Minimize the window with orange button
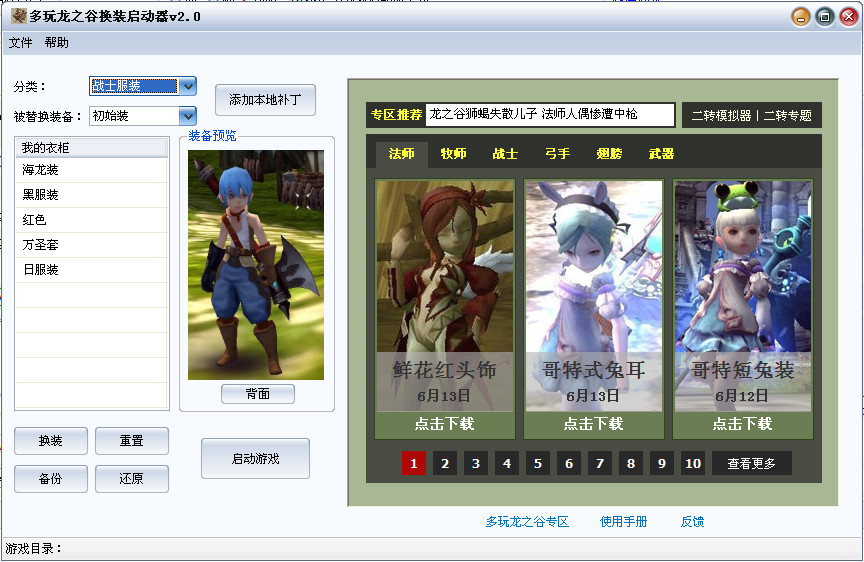The width and height of the screenshot is (864, 562). pyautogui.click(x=801, y=17)
